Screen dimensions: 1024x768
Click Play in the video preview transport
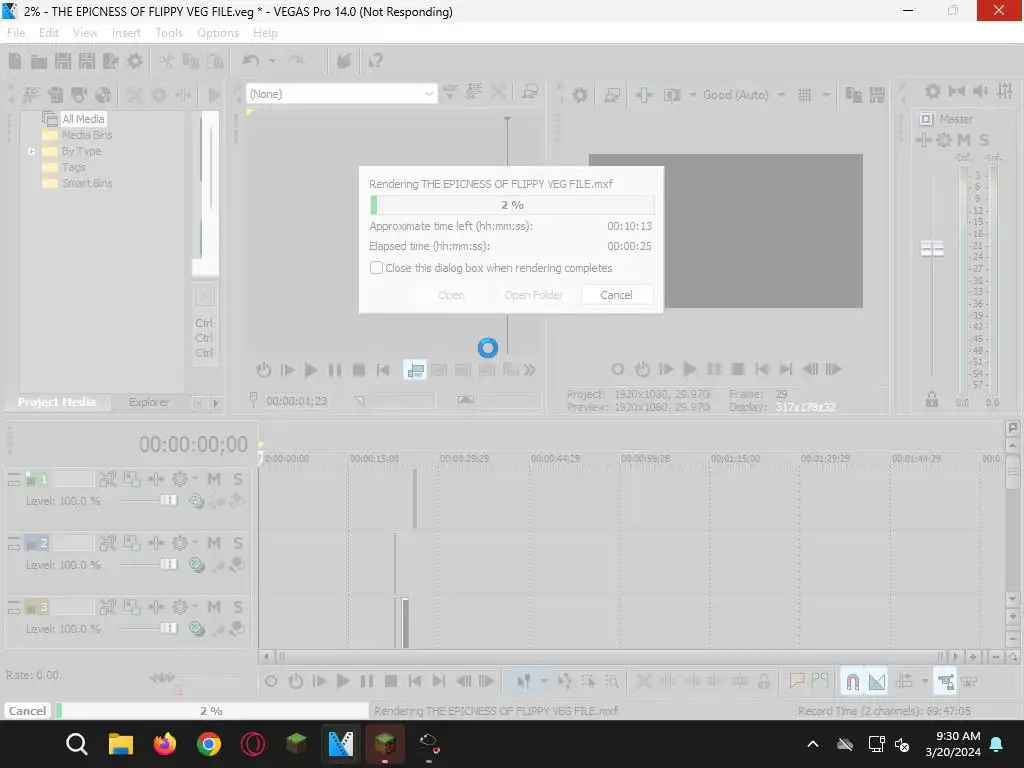[x=690, y=369]
